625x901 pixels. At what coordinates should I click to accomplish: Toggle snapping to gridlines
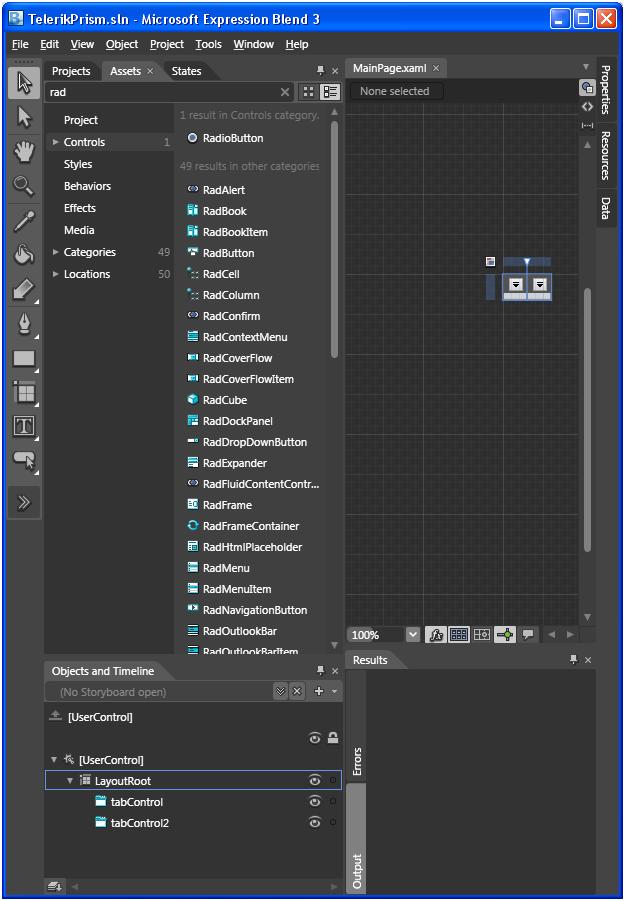pos(481,635)
